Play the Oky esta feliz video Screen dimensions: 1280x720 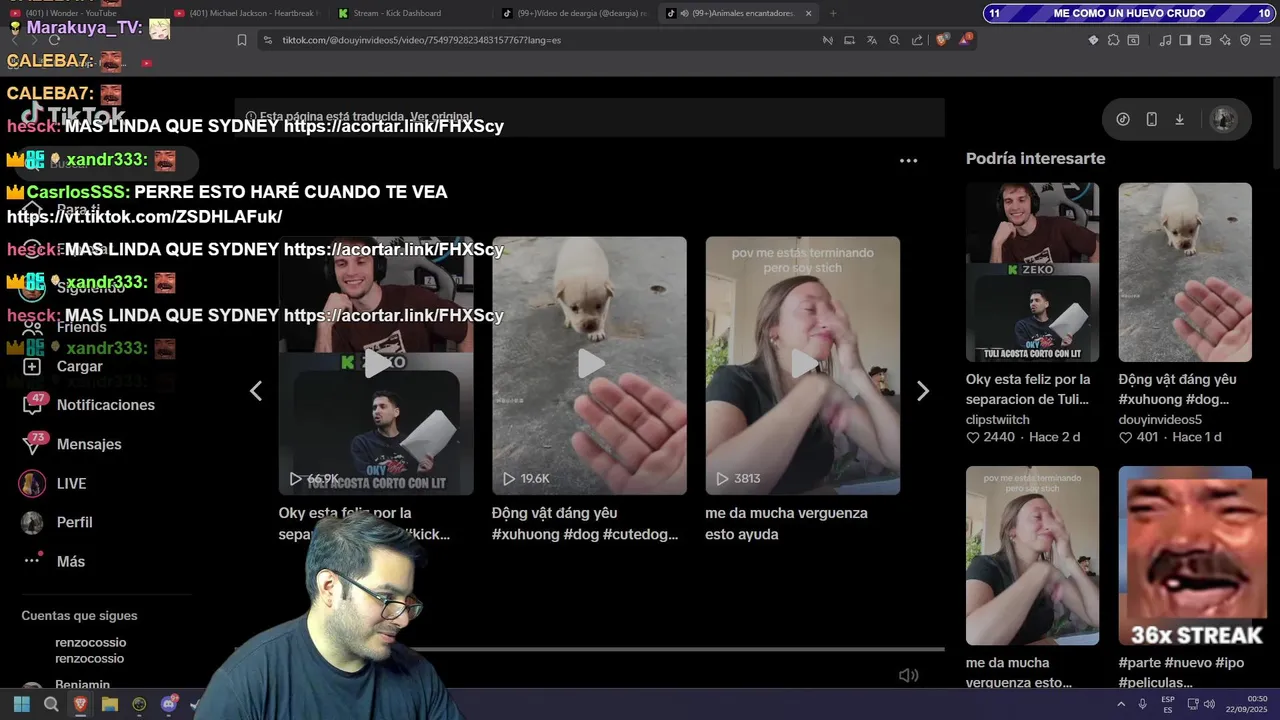(376, 364)
